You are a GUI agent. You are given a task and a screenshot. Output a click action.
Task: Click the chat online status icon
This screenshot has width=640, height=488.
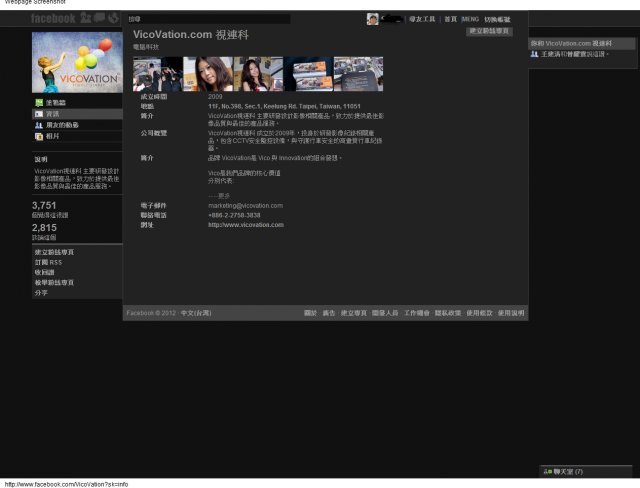coord(548,472)
